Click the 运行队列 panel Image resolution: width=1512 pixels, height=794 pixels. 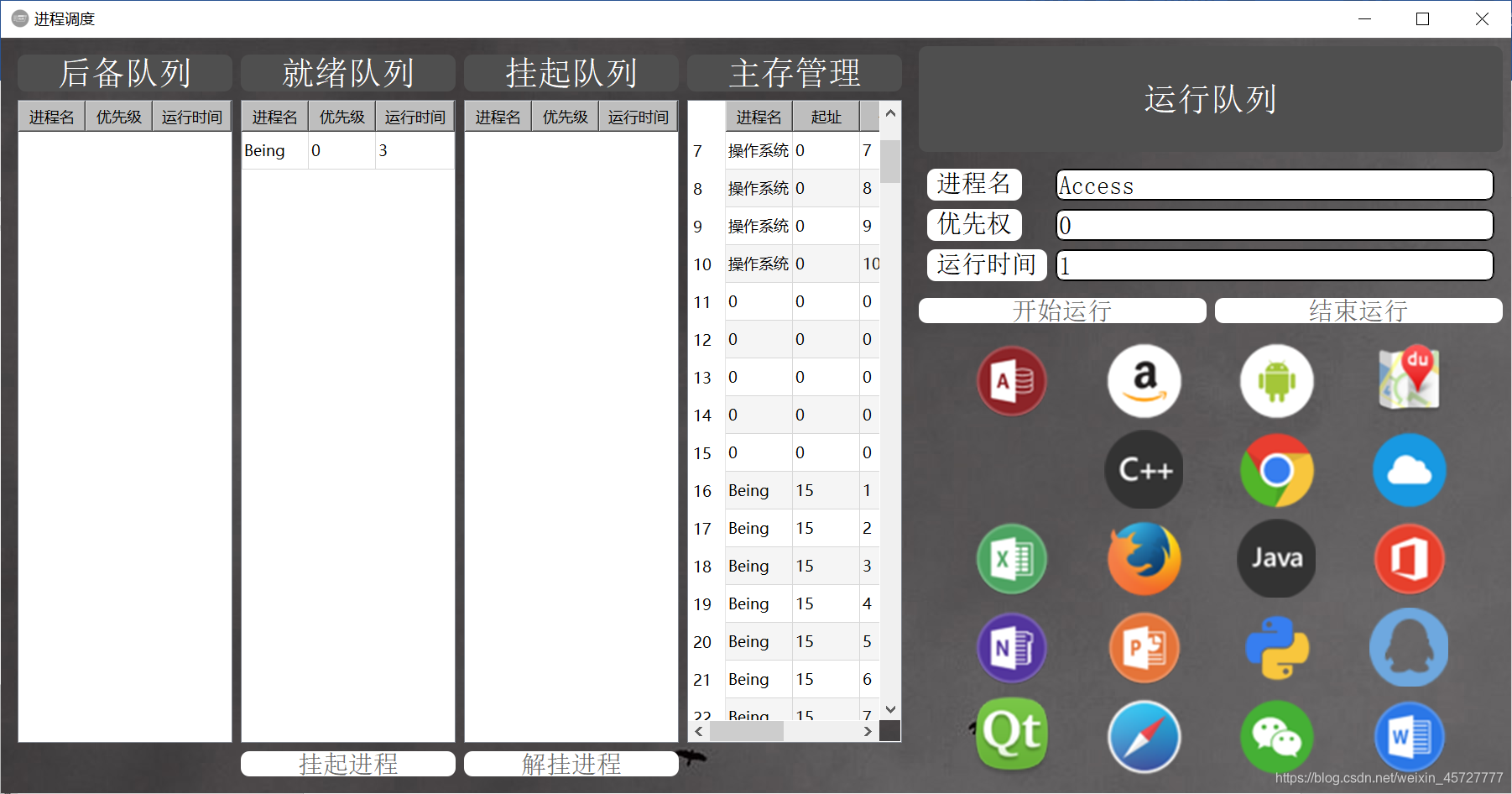[1211, 99]
